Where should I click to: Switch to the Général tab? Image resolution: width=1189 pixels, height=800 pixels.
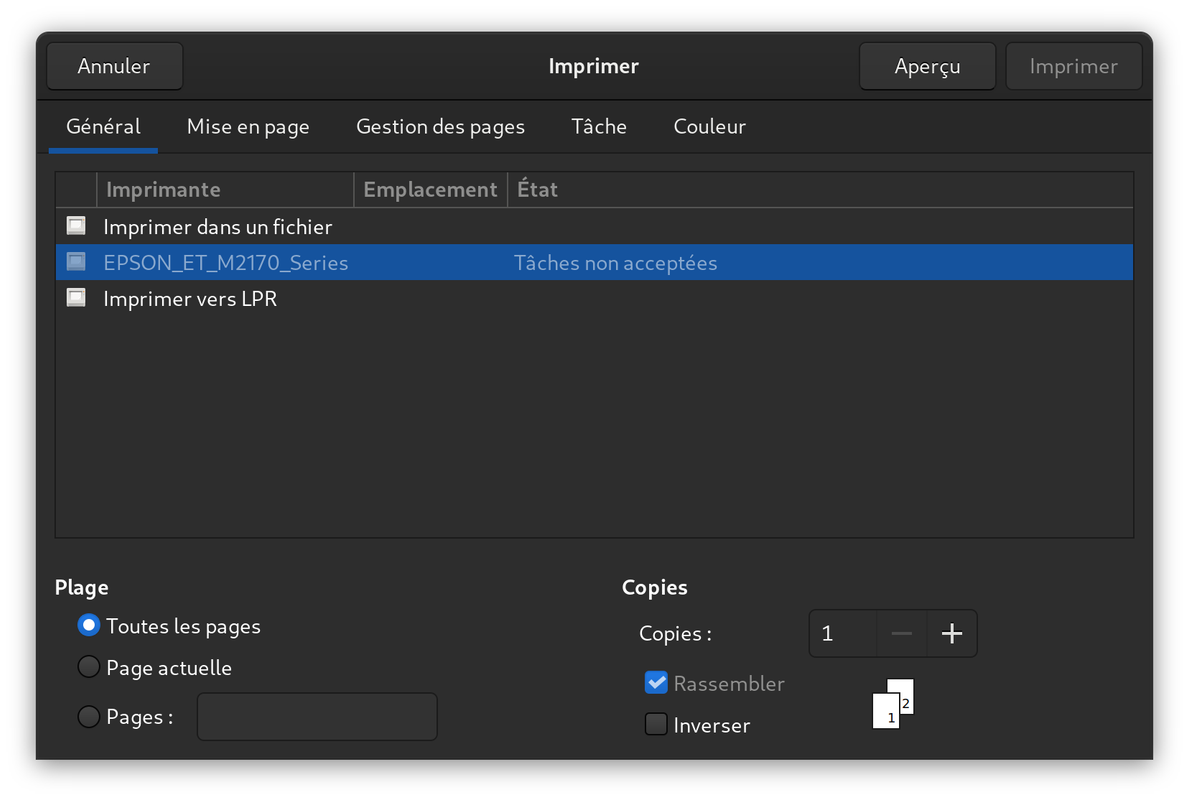point(103,127)
